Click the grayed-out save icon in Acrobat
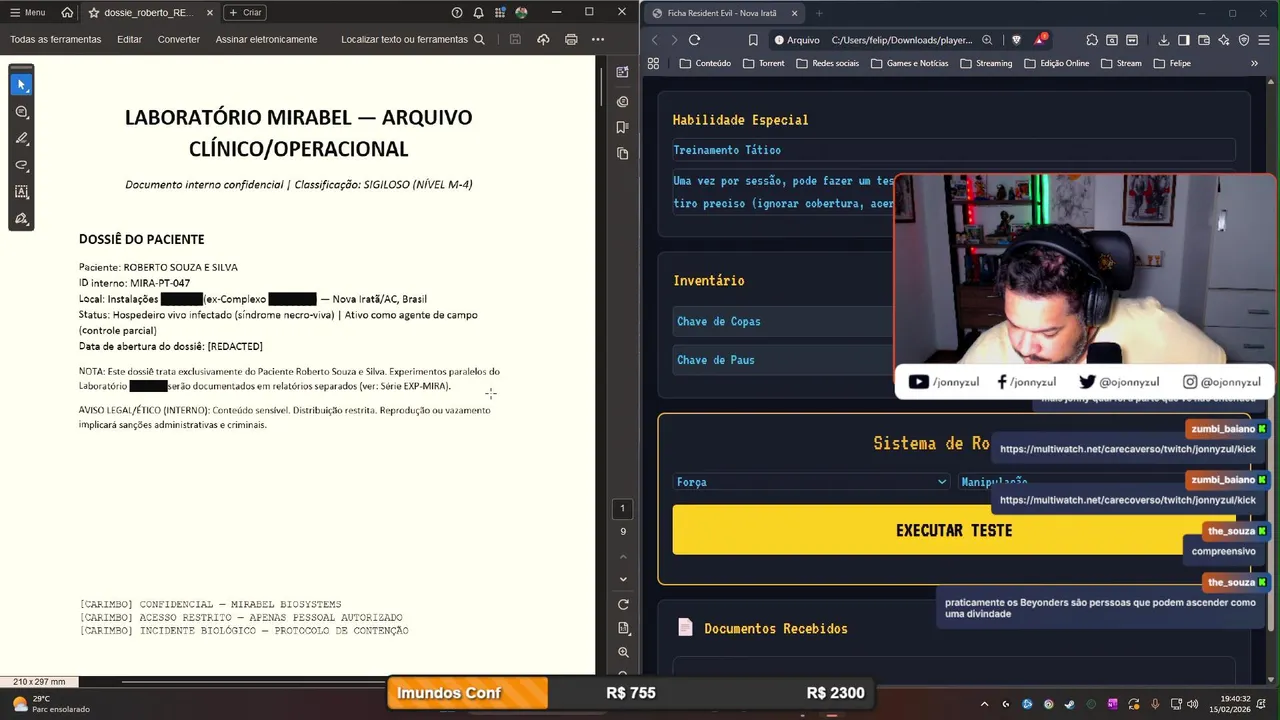Image resolution: width=1280 pixels, height=720 pixels. (515, 39)
